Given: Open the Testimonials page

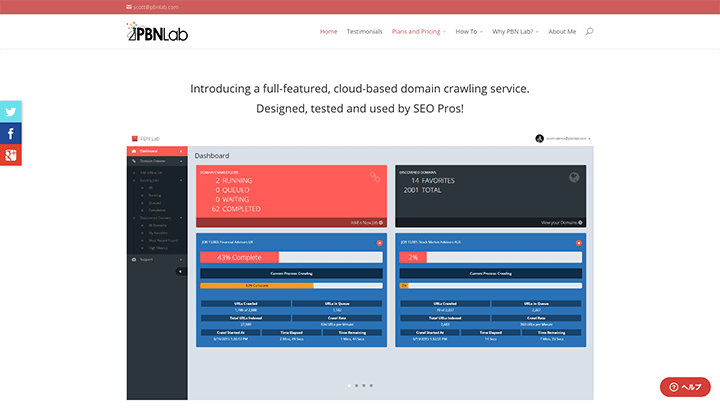Looking at the screenshot, I should pyautogui.click(x=364, y=31).
